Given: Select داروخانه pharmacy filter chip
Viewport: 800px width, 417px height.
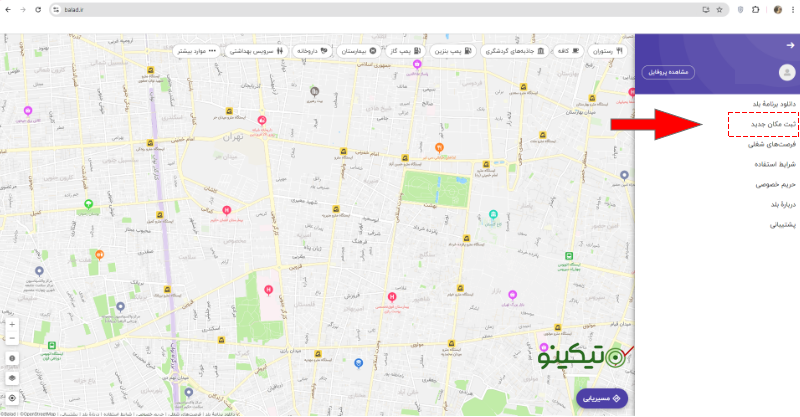Looking at the screenshot, I should 312,51.
